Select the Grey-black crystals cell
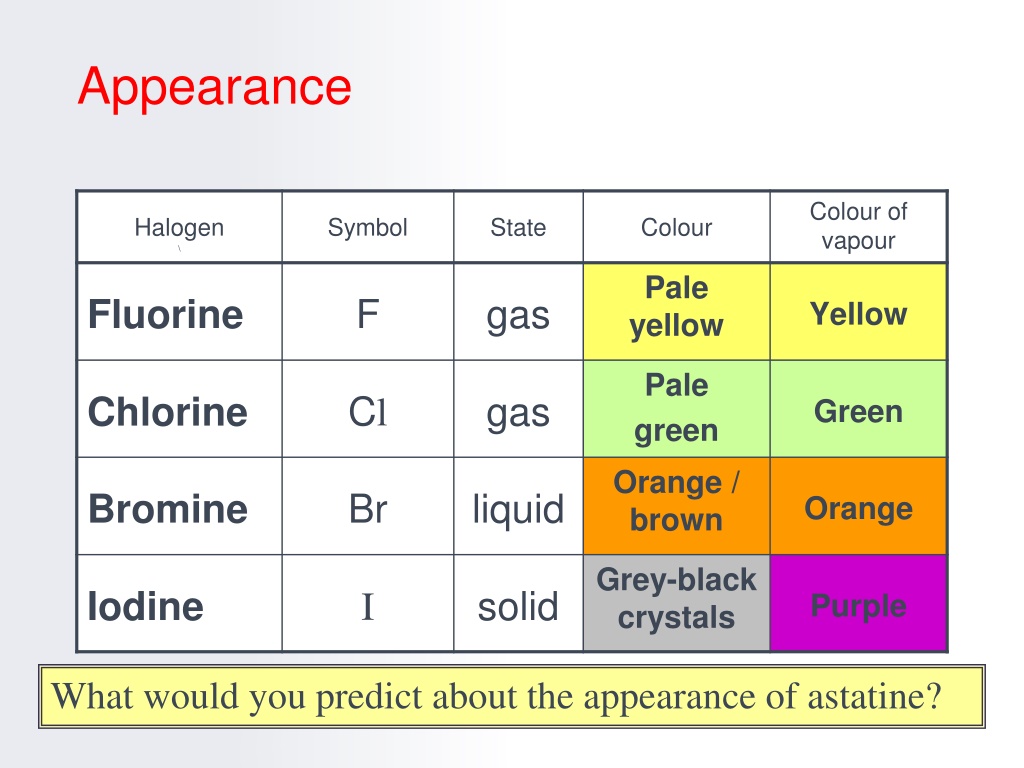The height and width of the screenshot is (768, 1024). point(677,603)
